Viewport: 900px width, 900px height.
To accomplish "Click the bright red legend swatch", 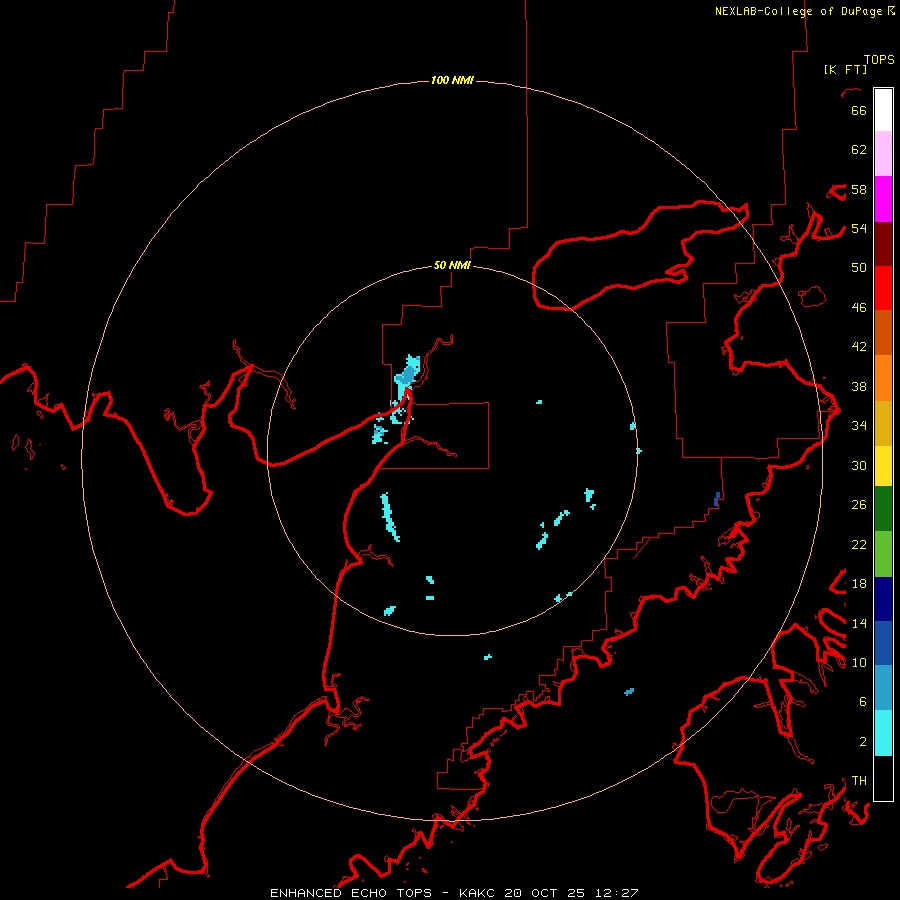I will tap(883, 288).
